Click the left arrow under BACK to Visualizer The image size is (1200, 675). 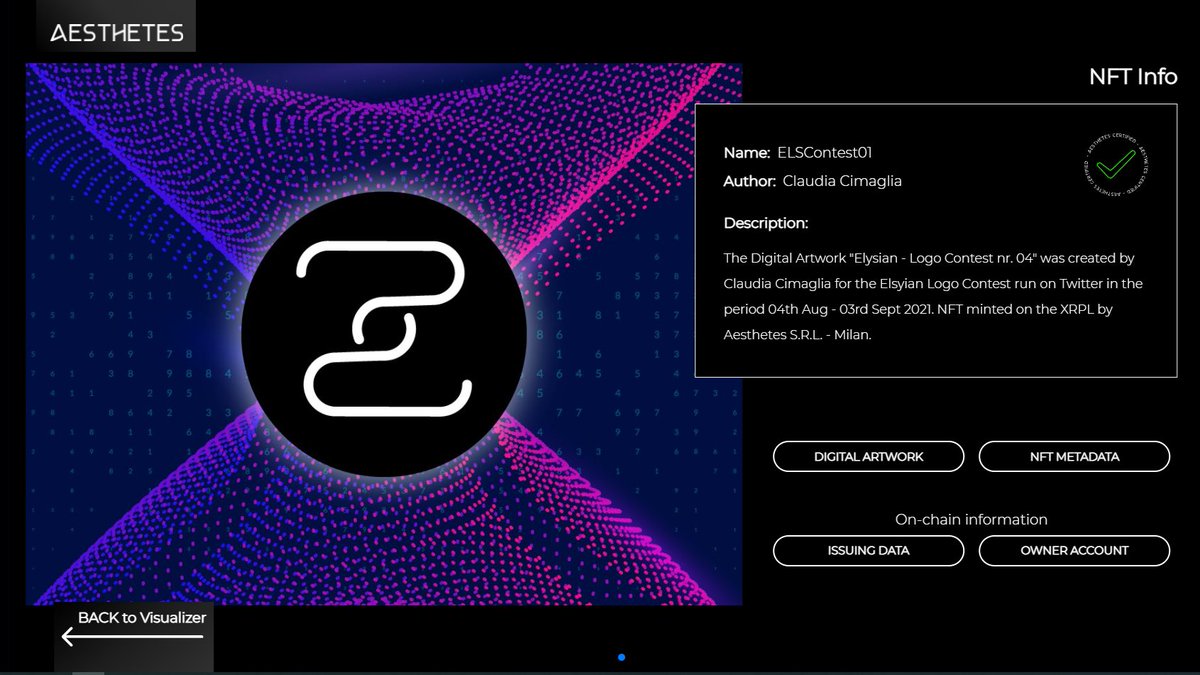tap(131, 637)
